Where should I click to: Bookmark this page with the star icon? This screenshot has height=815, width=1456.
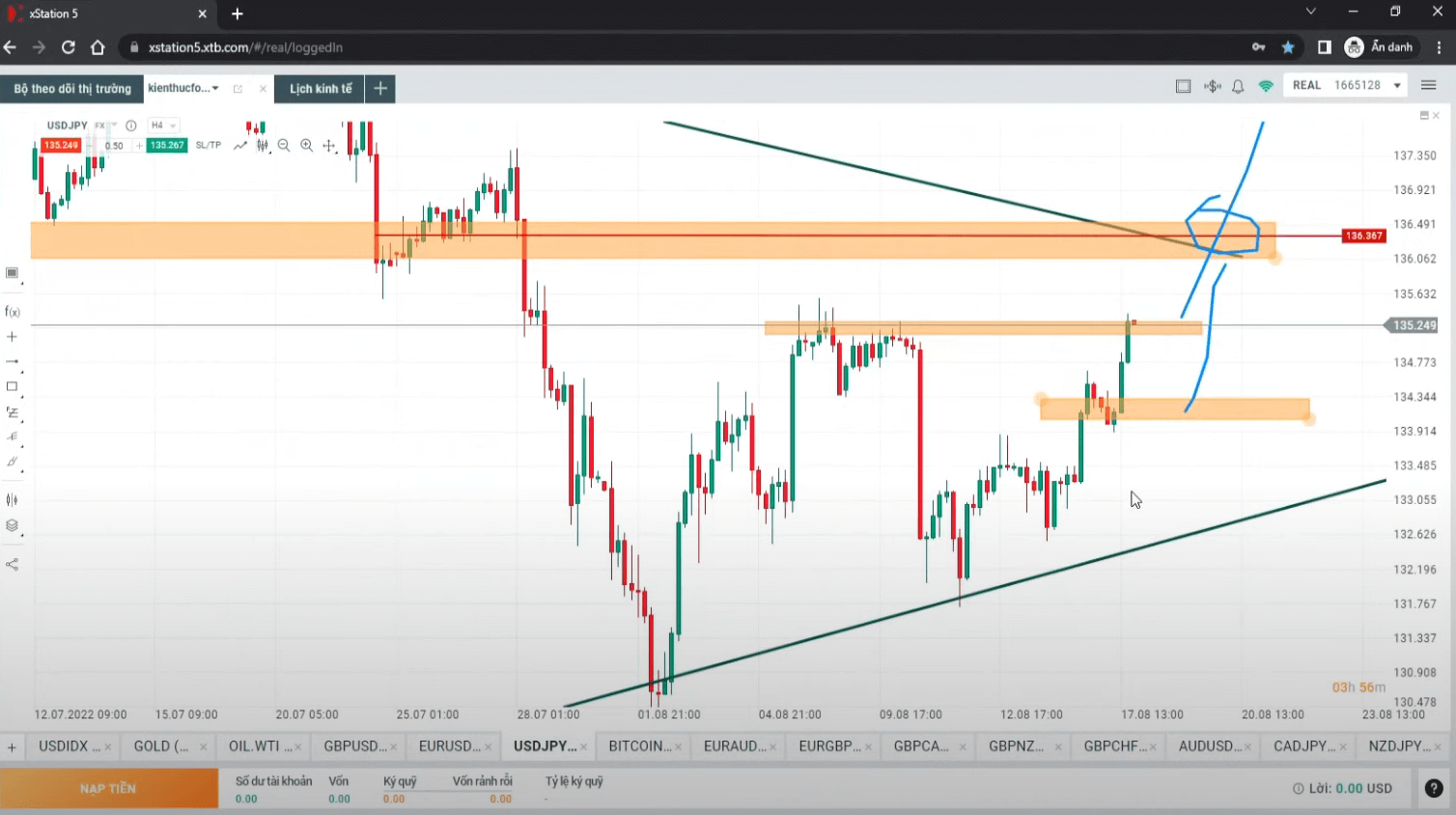pyautogui.click(x=1288, y=47)
